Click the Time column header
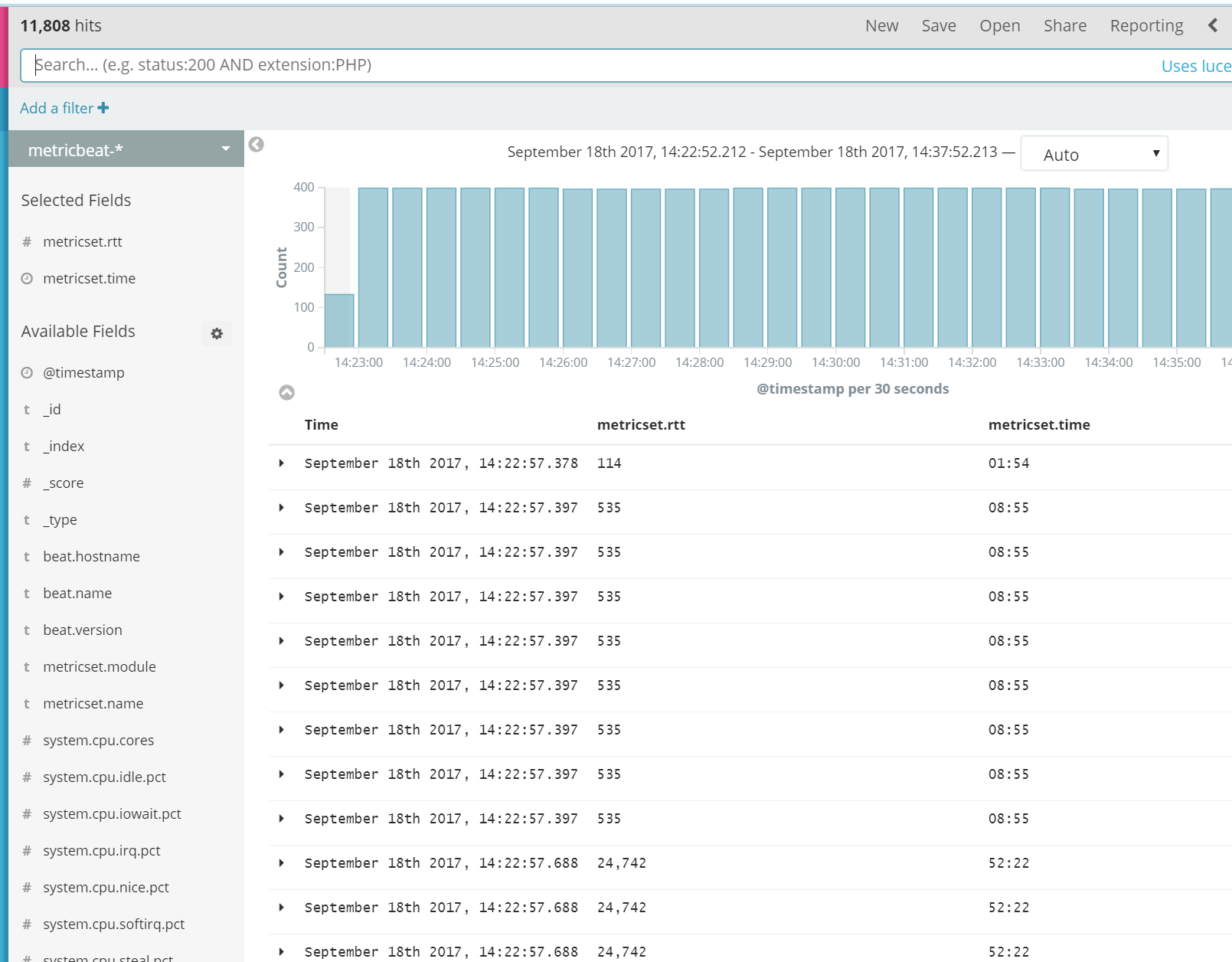This screenshot has height=962, width=1232. (x=322, y=425)
